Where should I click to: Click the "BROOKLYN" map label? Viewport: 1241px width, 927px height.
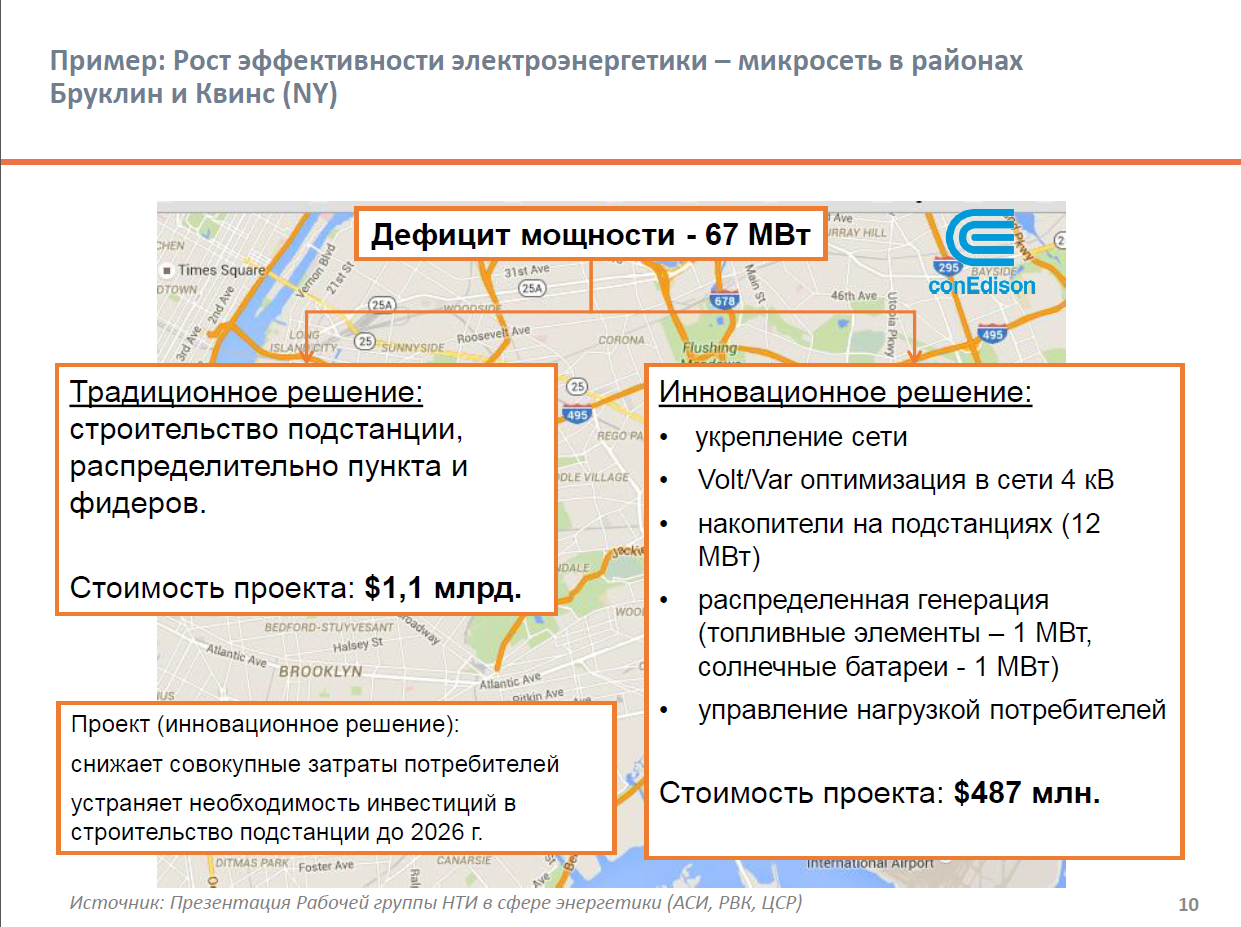point(320,672)
